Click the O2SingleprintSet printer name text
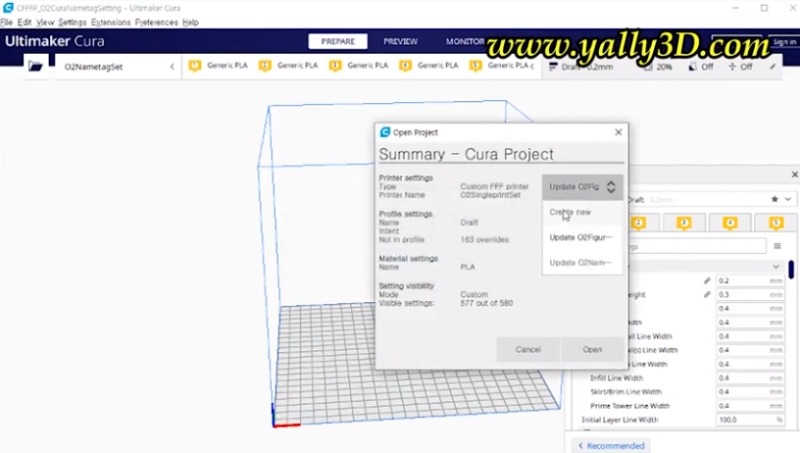The image size is (800, 453). coord(490,195)
